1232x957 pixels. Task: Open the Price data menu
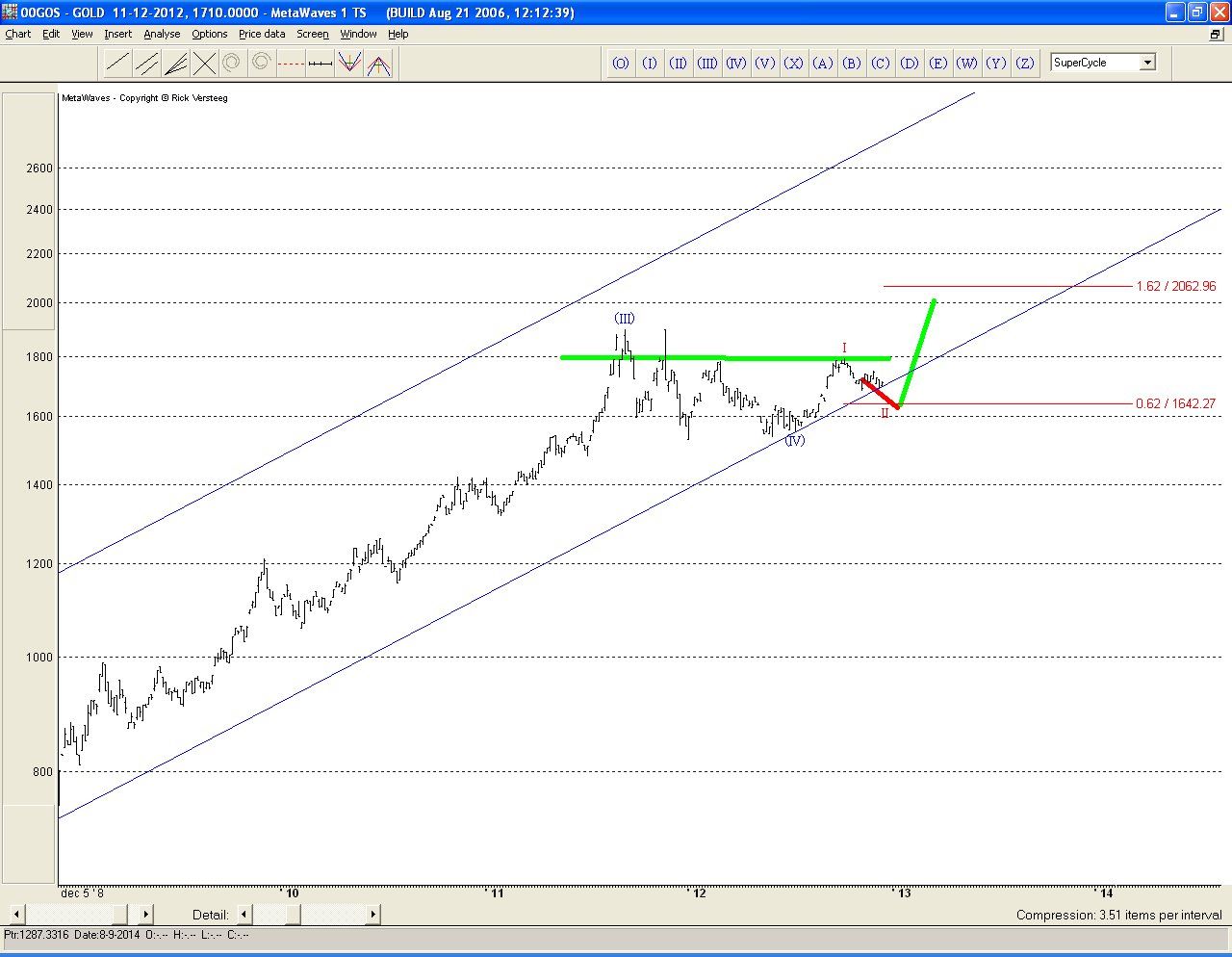262,34
